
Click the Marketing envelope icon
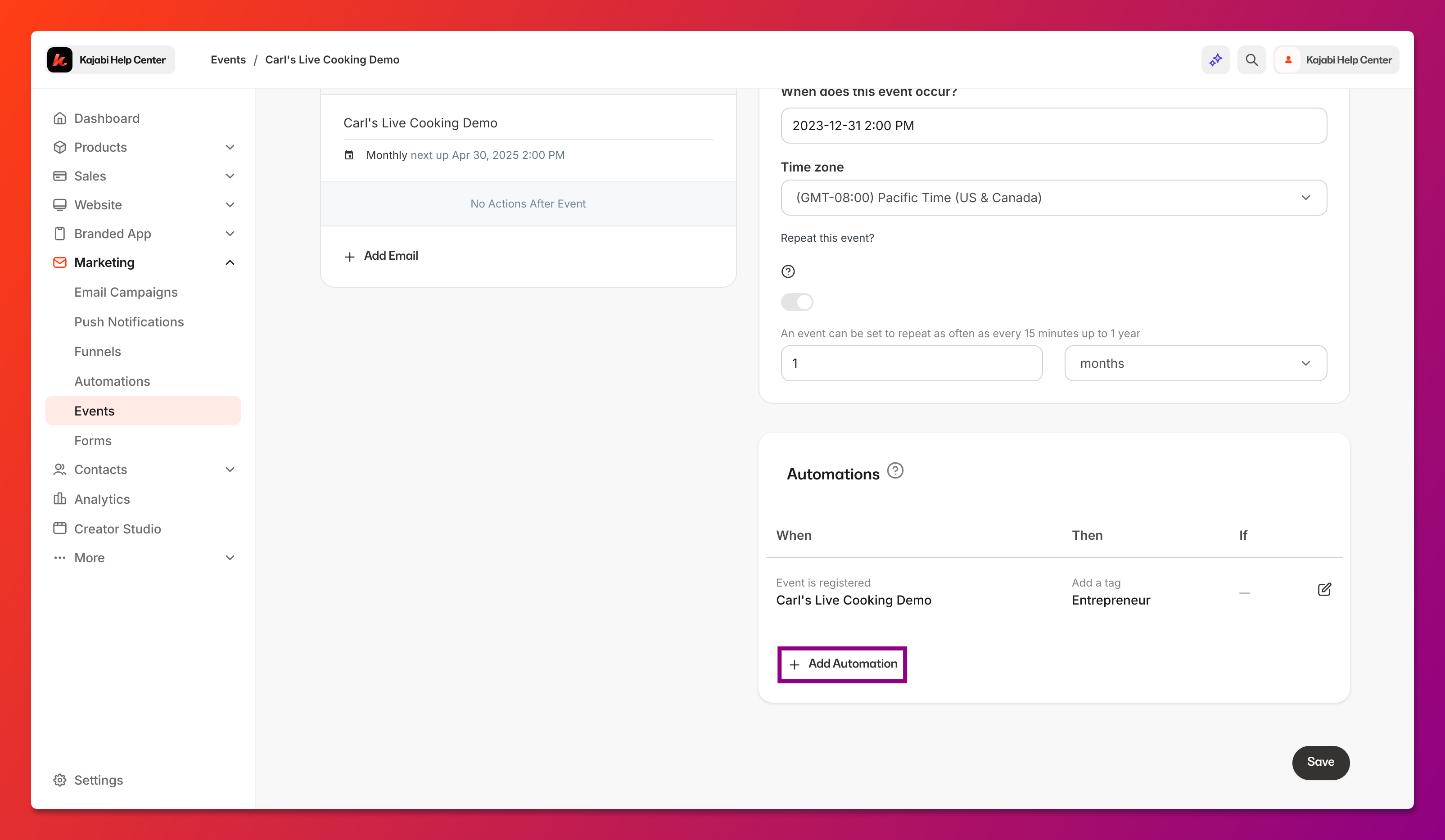pyautogui.click(x=59, y=262)
